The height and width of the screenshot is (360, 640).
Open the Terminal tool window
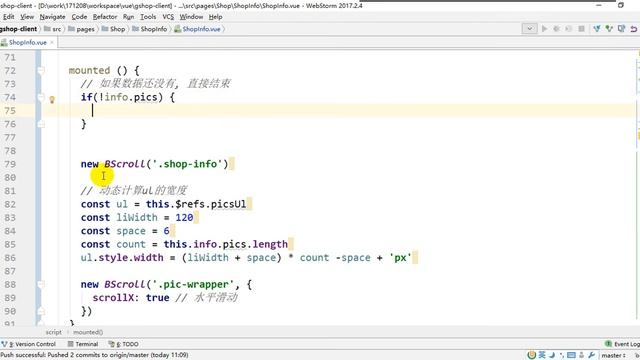83,344
